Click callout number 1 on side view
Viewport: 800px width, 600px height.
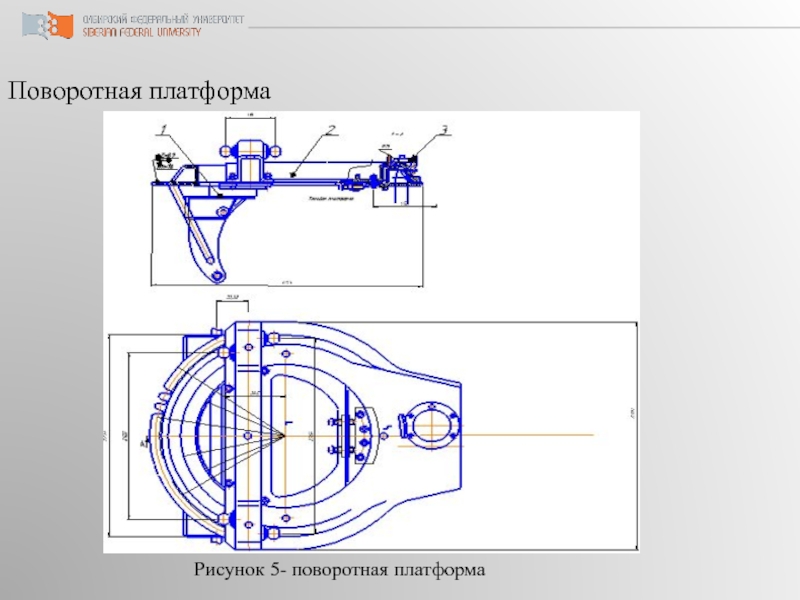click(x=162, y=127)
